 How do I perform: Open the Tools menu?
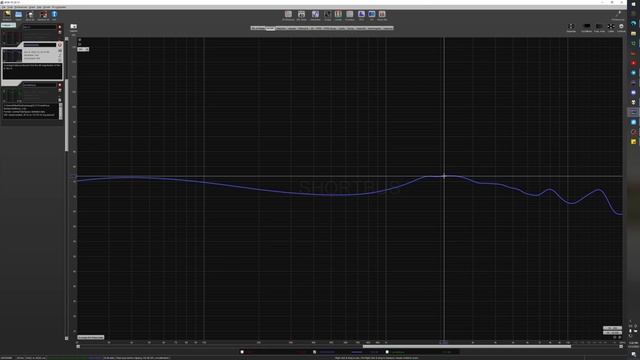click(10, 7)
